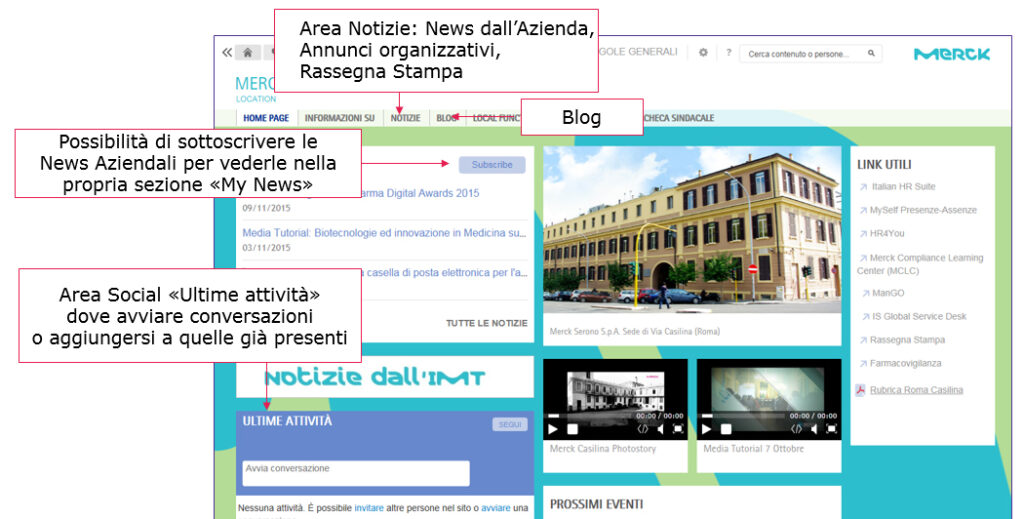
Task: Click the Merck logo
Action: pyautogui.click(x=951, y=54)
